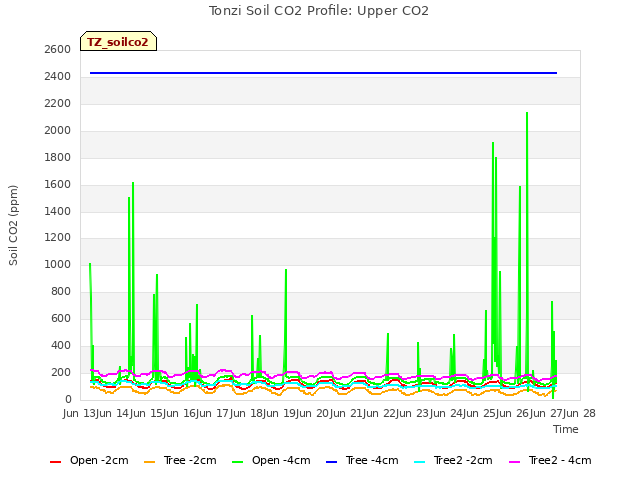Click the 200 y-axis tick label
Image resolution: width=640 pixels, height=480 pixels.
point(61,372)
